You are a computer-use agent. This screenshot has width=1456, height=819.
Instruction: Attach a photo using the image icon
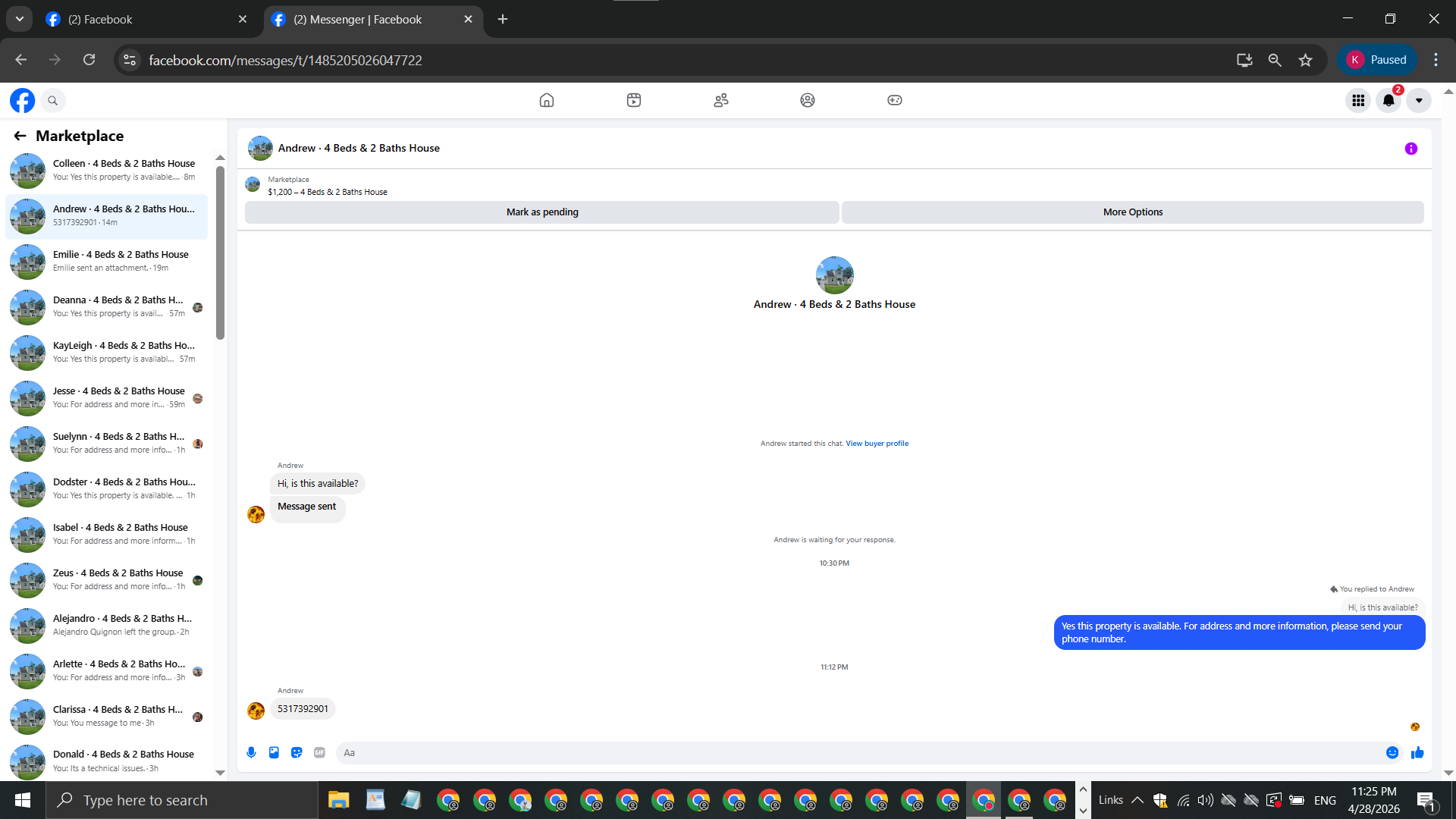click(x=274, y=752)
